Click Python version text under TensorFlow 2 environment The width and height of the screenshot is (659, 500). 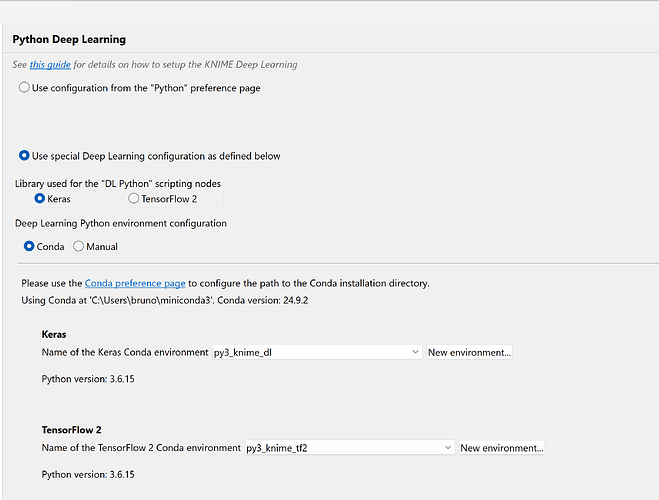click(x=88, y=474)
